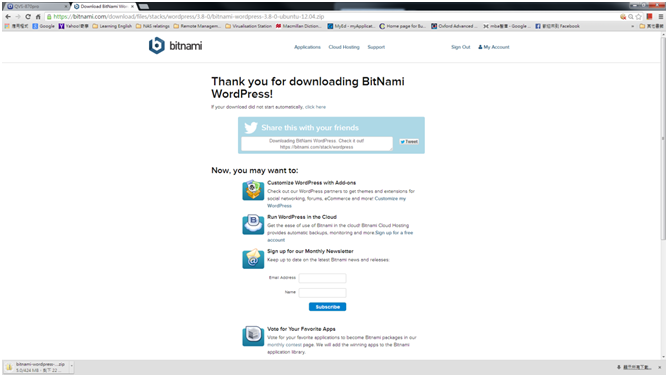The width and height of the screenshot is (669, 377).
Task: Click the address bar URL
Action: (189, 17)
